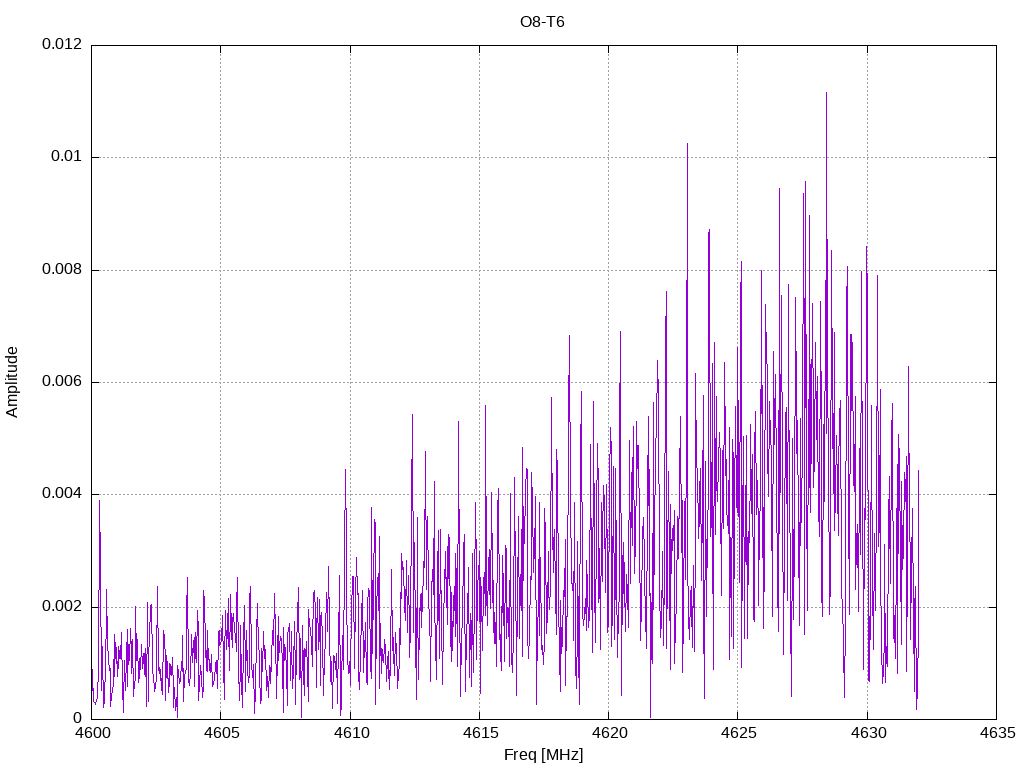The image size is (1024, 768).
Task: Click the 0 y-axis tick label
Action: (78, 718)
